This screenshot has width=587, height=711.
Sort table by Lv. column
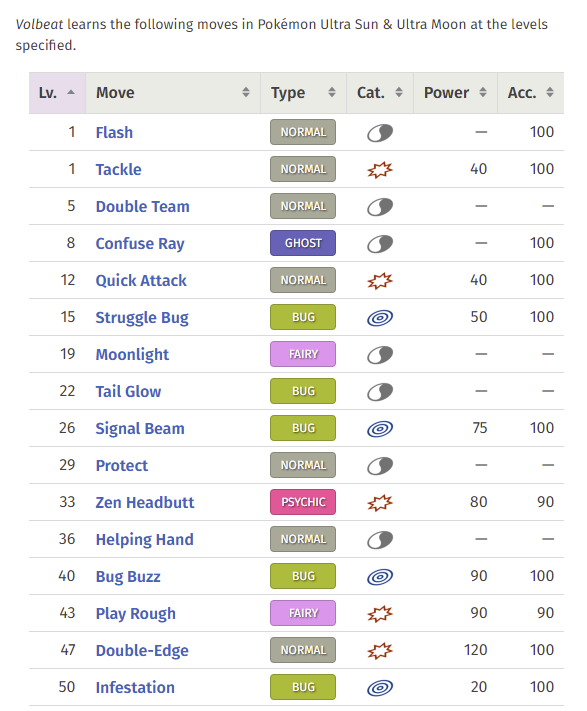tap(57, 93)
